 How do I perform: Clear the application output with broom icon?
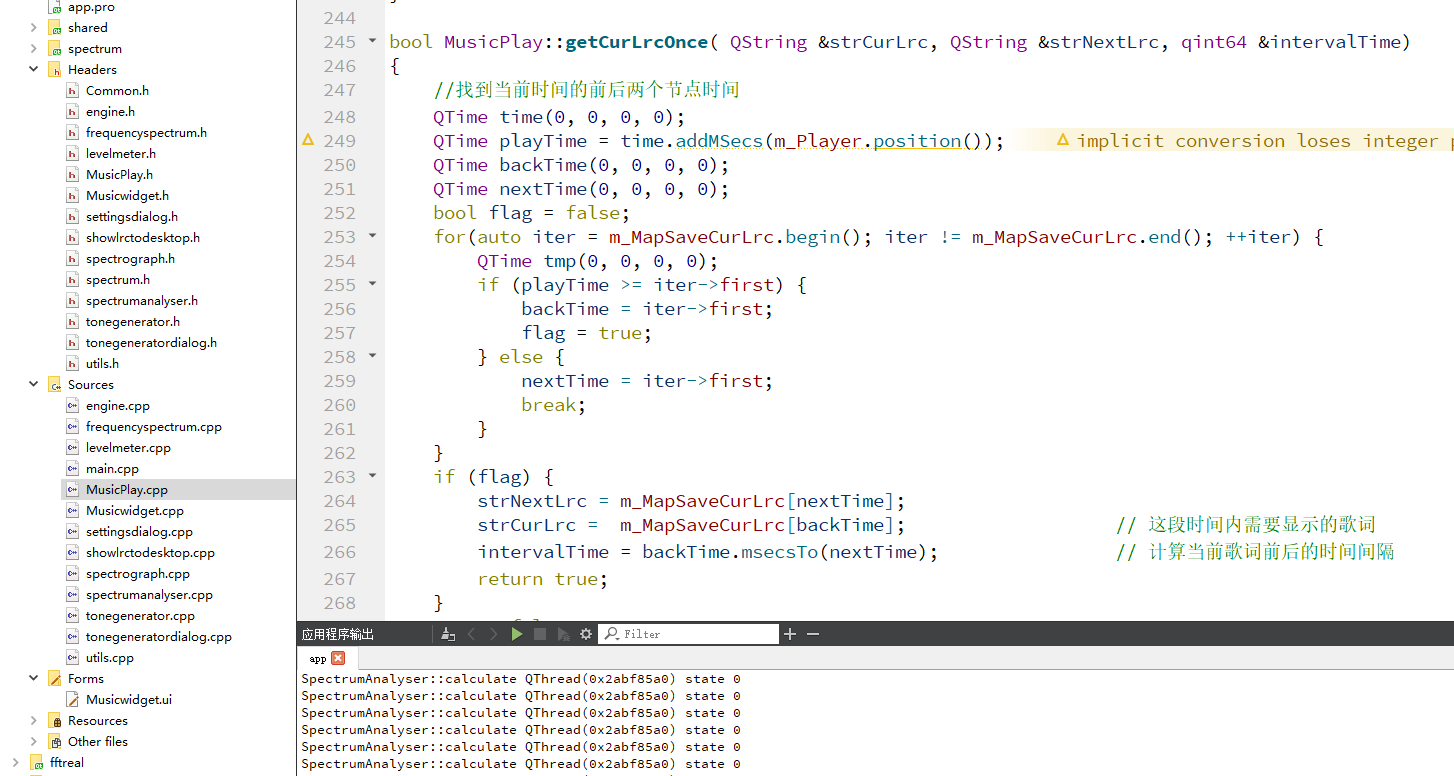coord(448,634)
